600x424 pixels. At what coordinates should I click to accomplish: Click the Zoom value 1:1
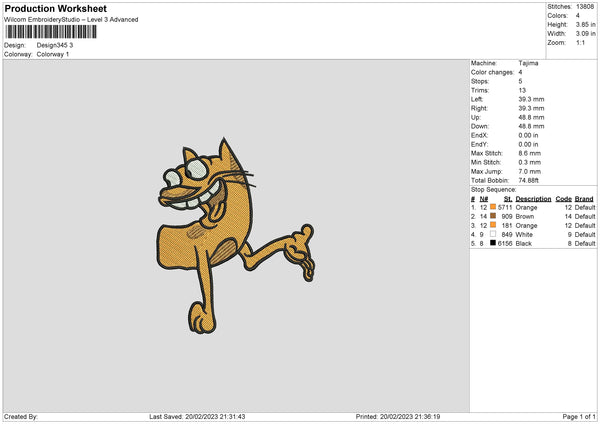click(x=580, y=43)
